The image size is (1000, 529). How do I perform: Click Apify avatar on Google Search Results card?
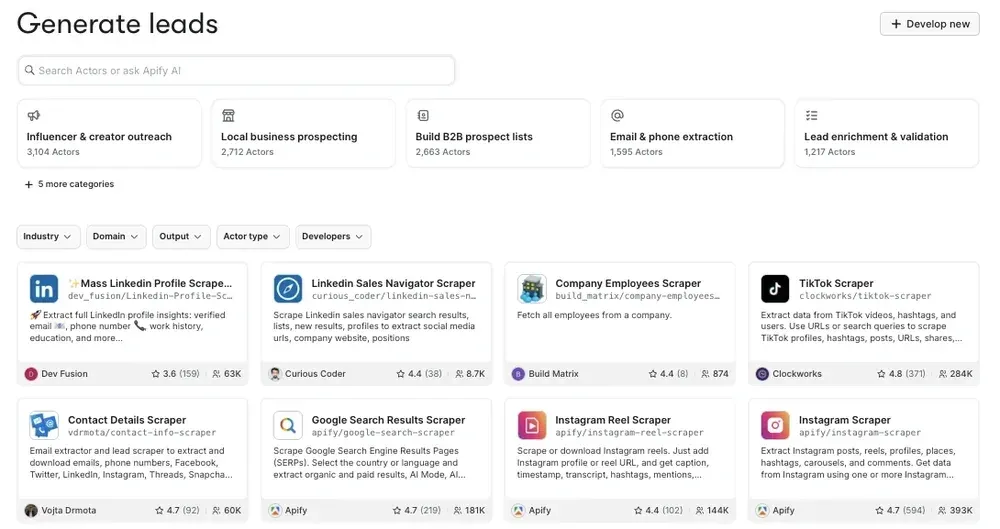coord(275,510)
